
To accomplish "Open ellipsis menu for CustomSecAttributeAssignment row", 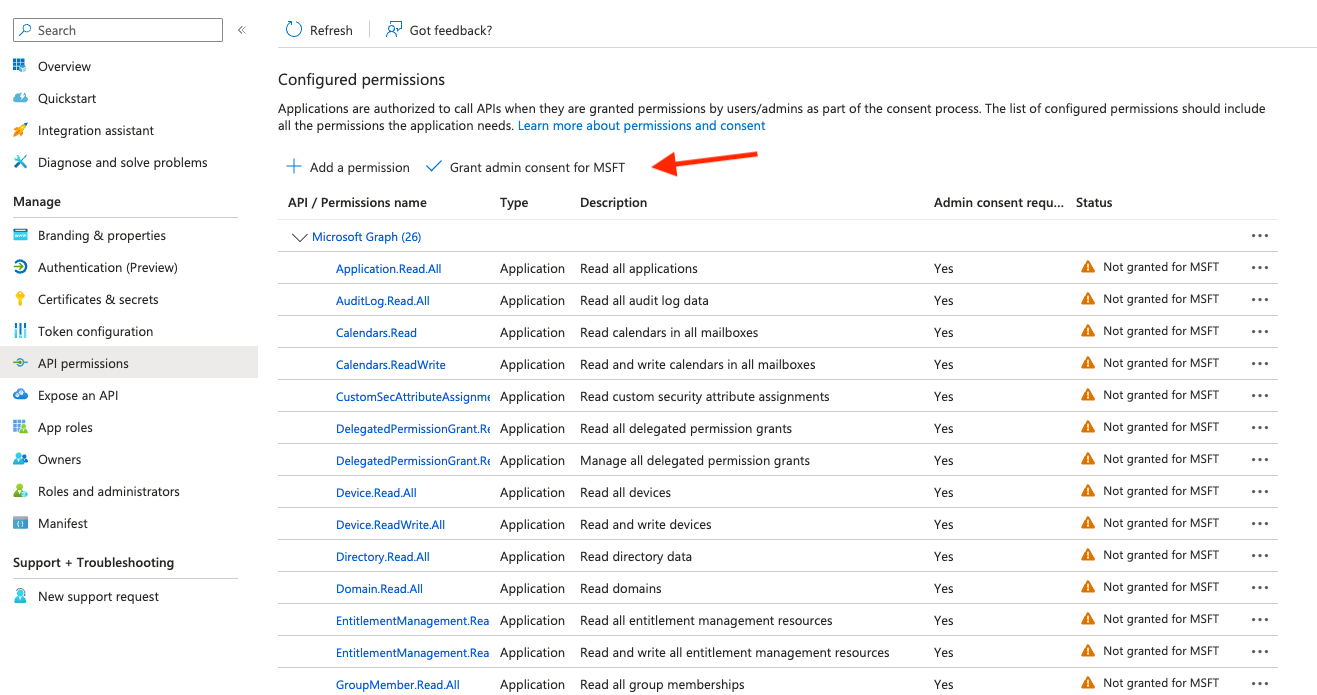I will pos(1260,396).
